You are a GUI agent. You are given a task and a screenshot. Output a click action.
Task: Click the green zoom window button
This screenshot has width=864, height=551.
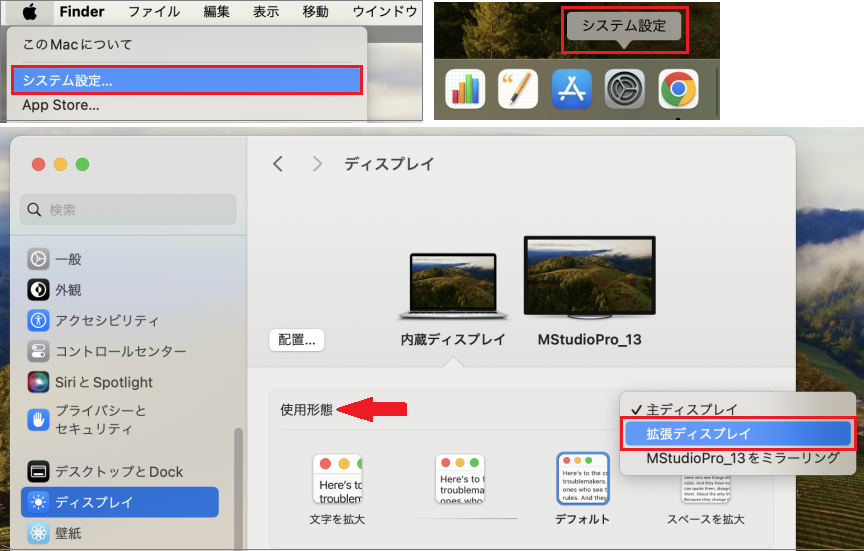(x=83, y=164)
